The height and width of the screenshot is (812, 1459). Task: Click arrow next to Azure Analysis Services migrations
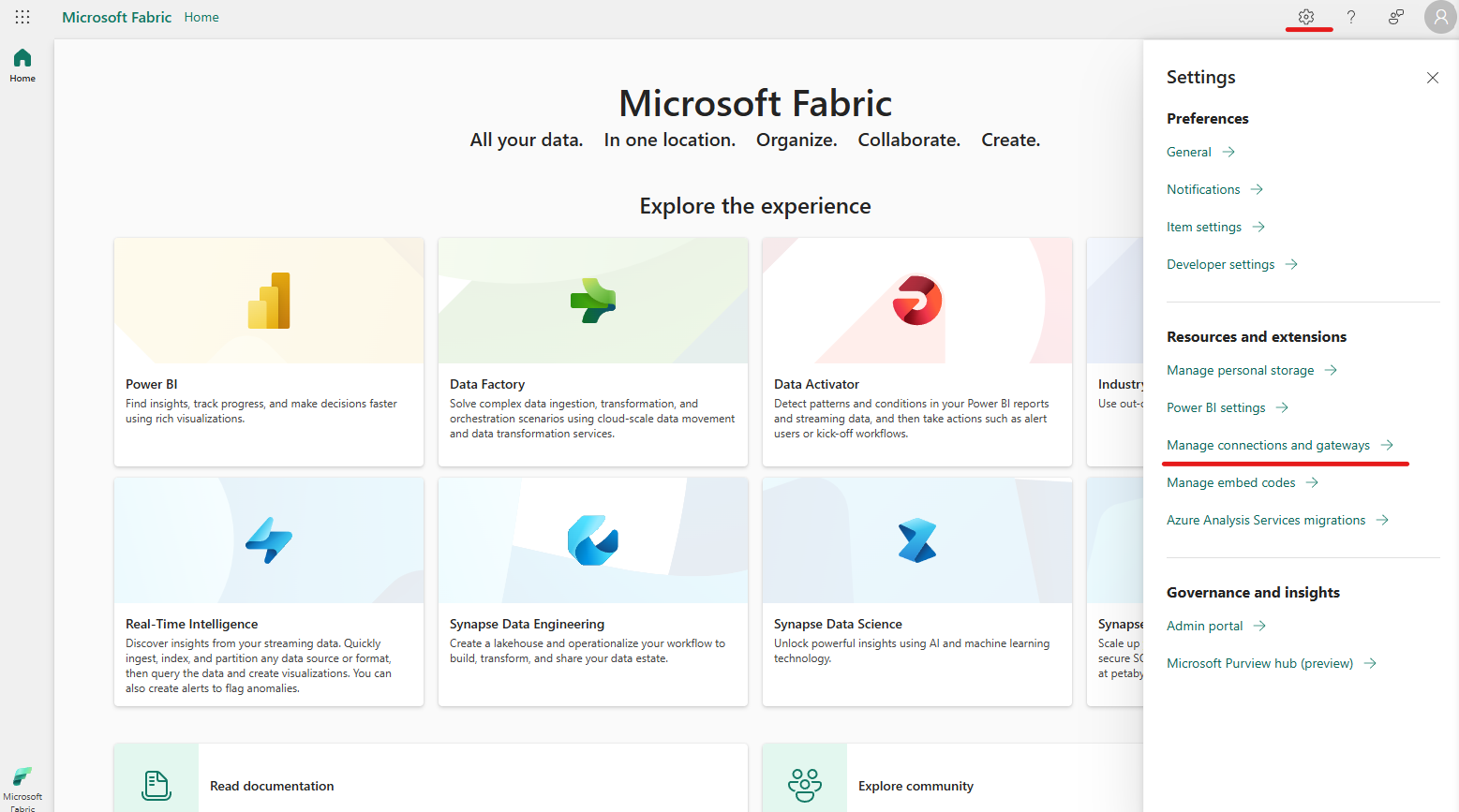tap(1382, 520)
